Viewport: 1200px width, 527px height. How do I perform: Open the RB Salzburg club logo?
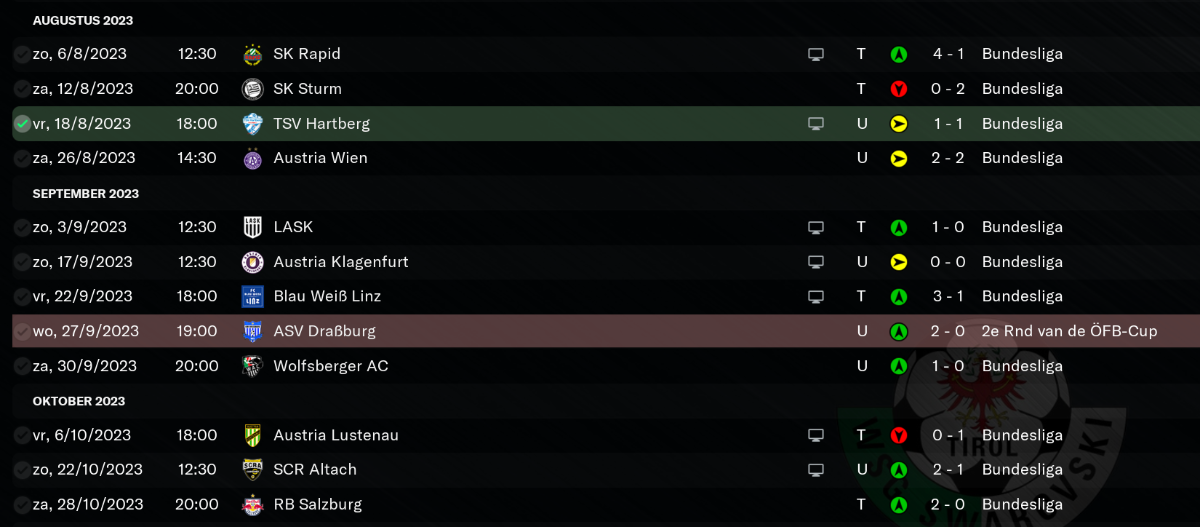click(253, 505)
